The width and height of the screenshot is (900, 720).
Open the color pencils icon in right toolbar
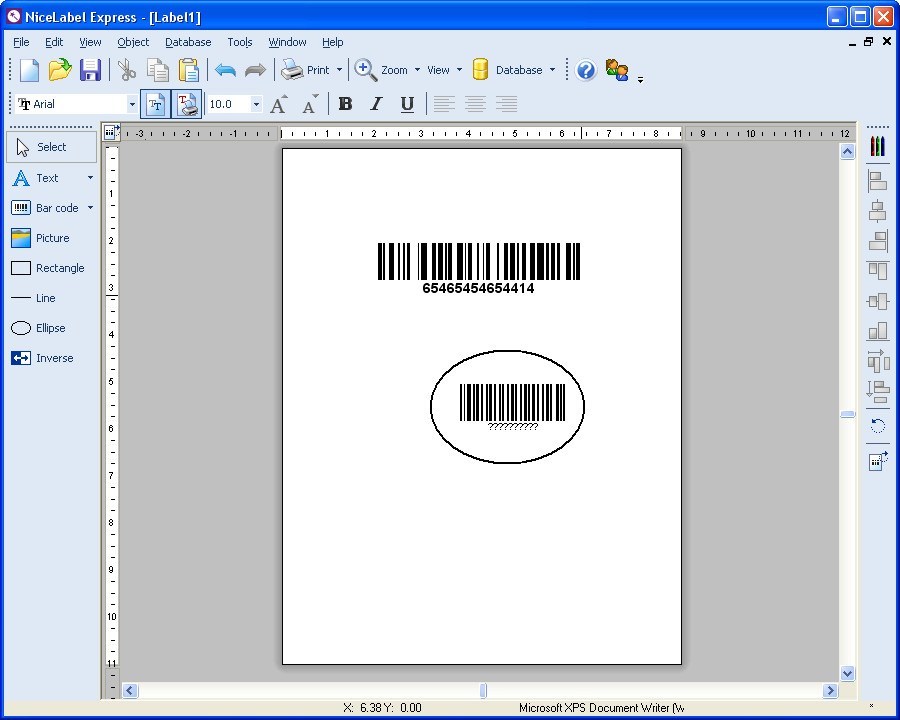point(878,146)
